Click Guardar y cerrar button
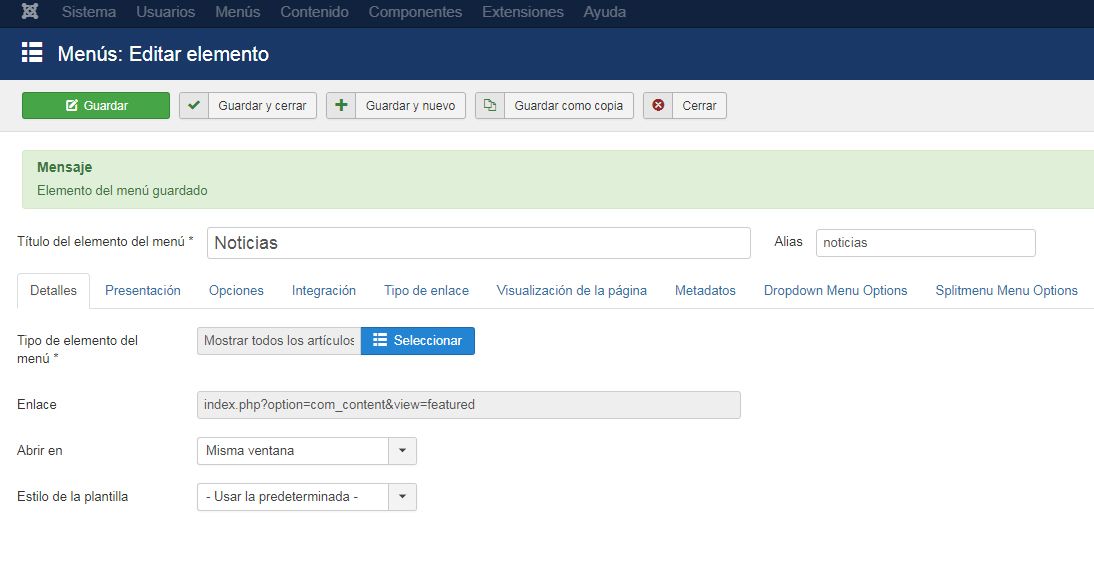Image resolution: width=1094 pixels, height=568 pixels. [x=248, y=105]
